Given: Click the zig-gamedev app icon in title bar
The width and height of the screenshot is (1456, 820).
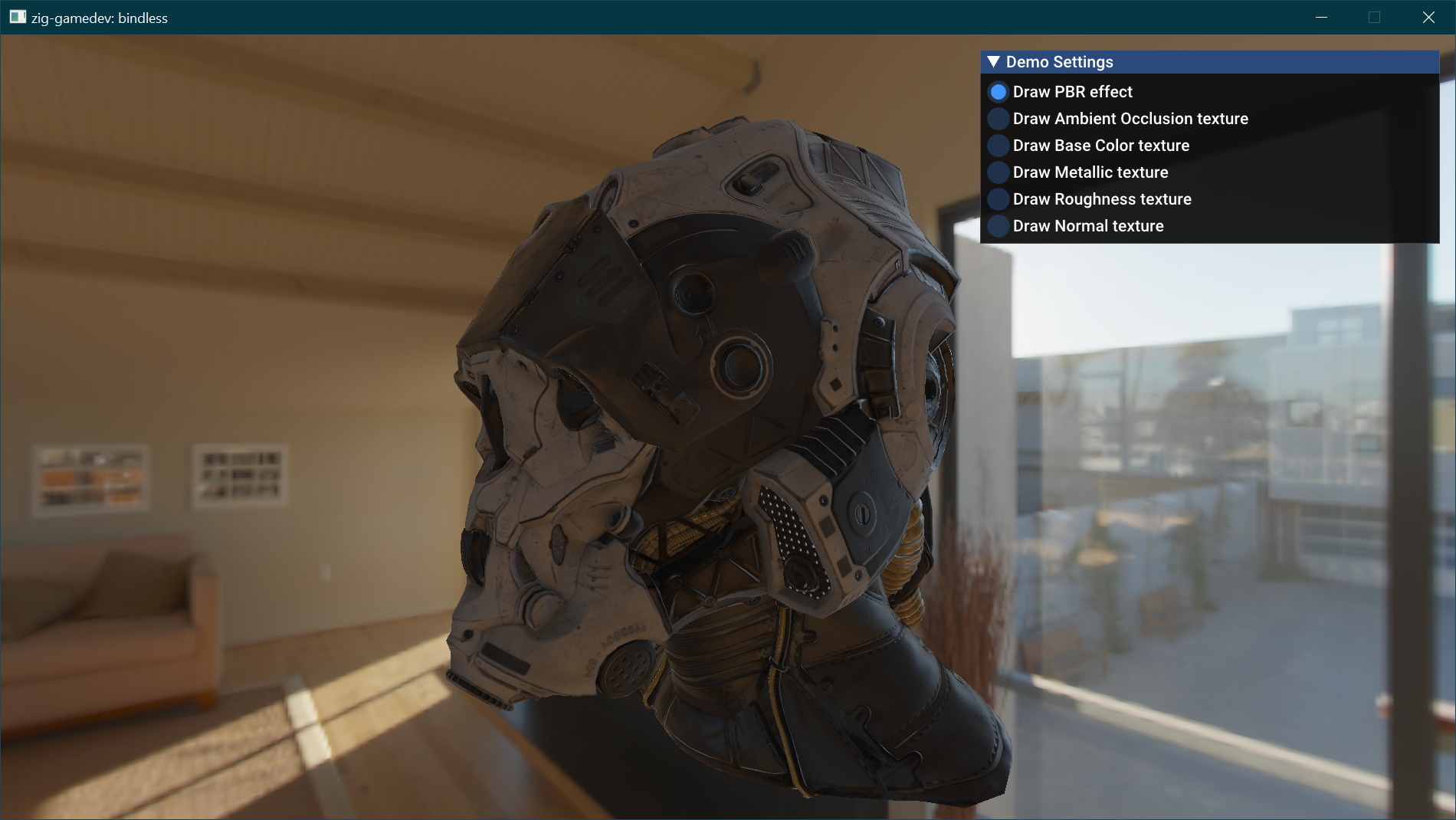Looking at the screenshot, I should pos(18,17).
